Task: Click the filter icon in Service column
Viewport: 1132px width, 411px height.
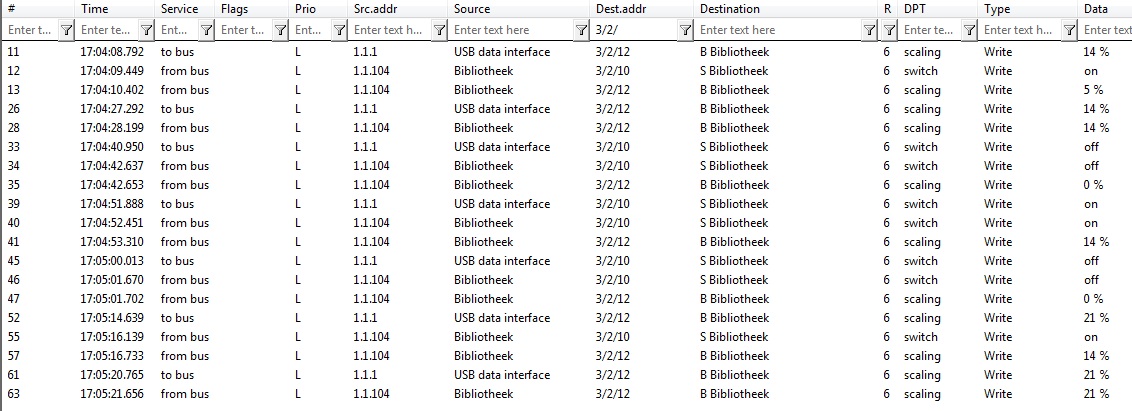Action: [x=206, y=30]
